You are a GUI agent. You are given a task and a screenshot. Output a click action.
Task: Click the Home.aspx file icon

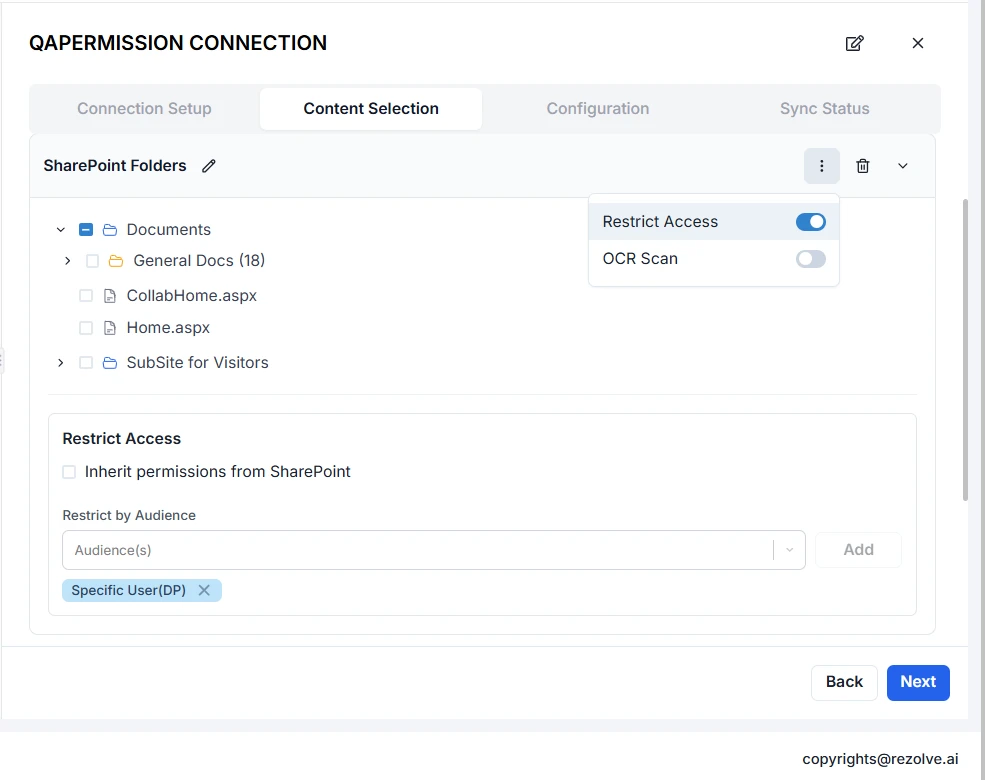tap(110, 328)
